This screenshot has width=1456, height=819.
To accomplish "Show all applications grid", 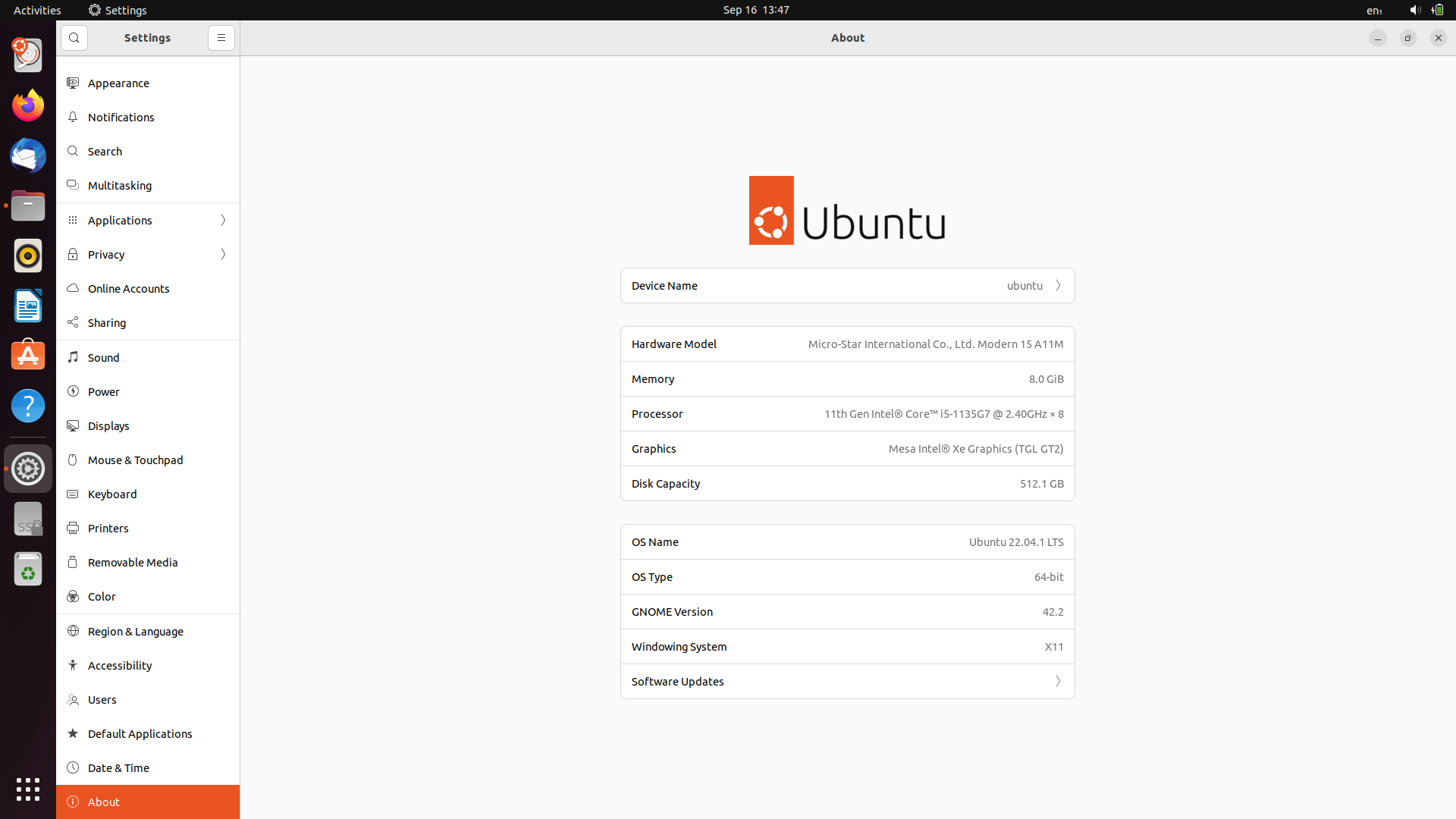I will (x=28, y=789).
